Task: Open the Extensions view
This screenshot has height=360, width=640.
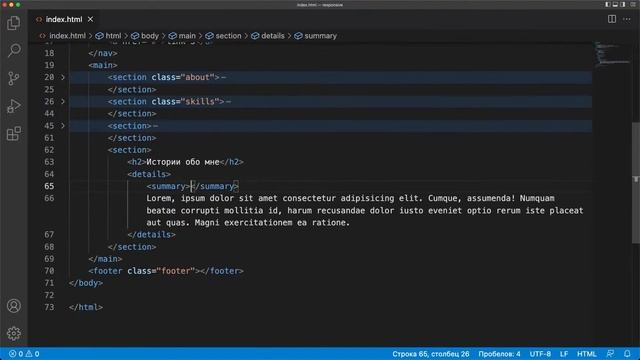Action: (13, 133)
